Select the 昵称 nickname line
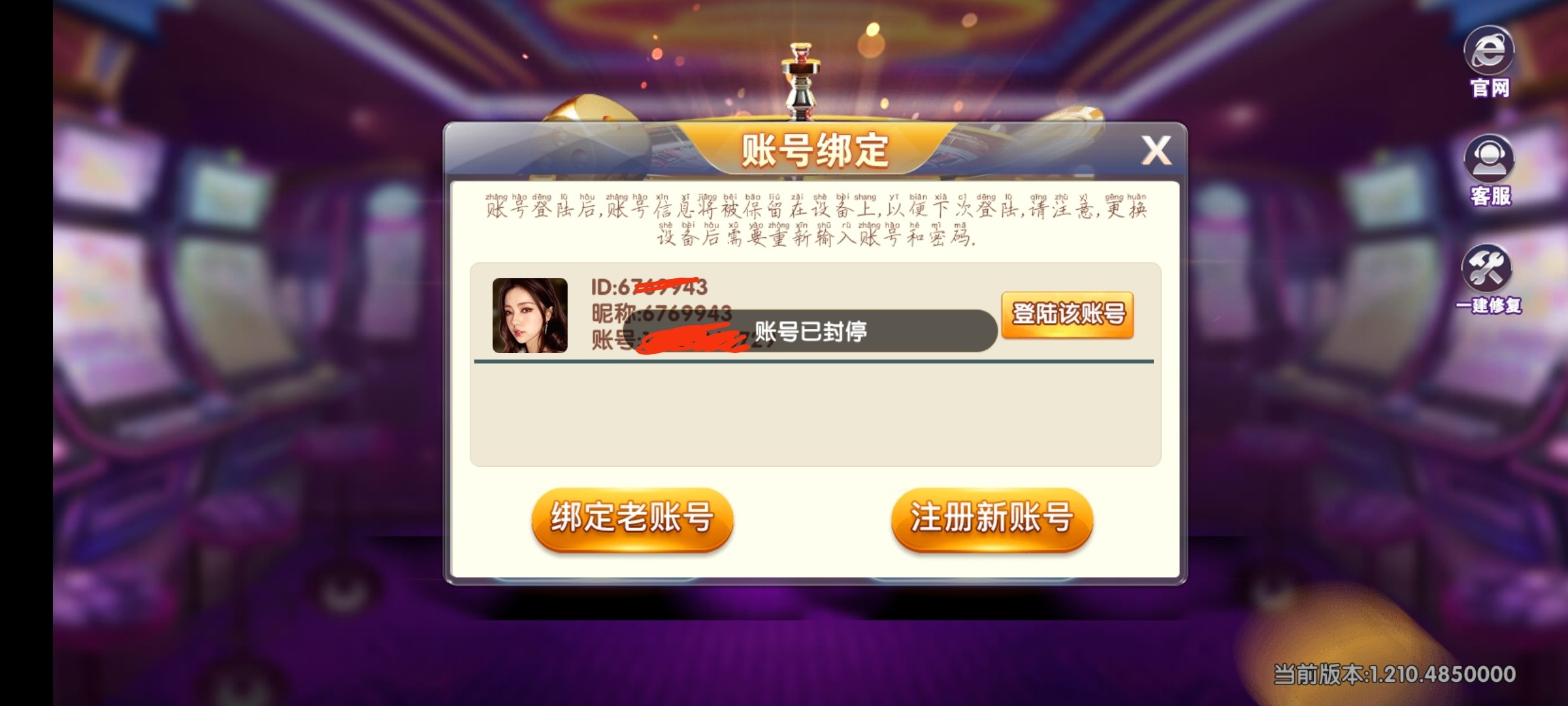This screenshot has width=1568, height=706. pyautogui.click(x=661, y=313)
